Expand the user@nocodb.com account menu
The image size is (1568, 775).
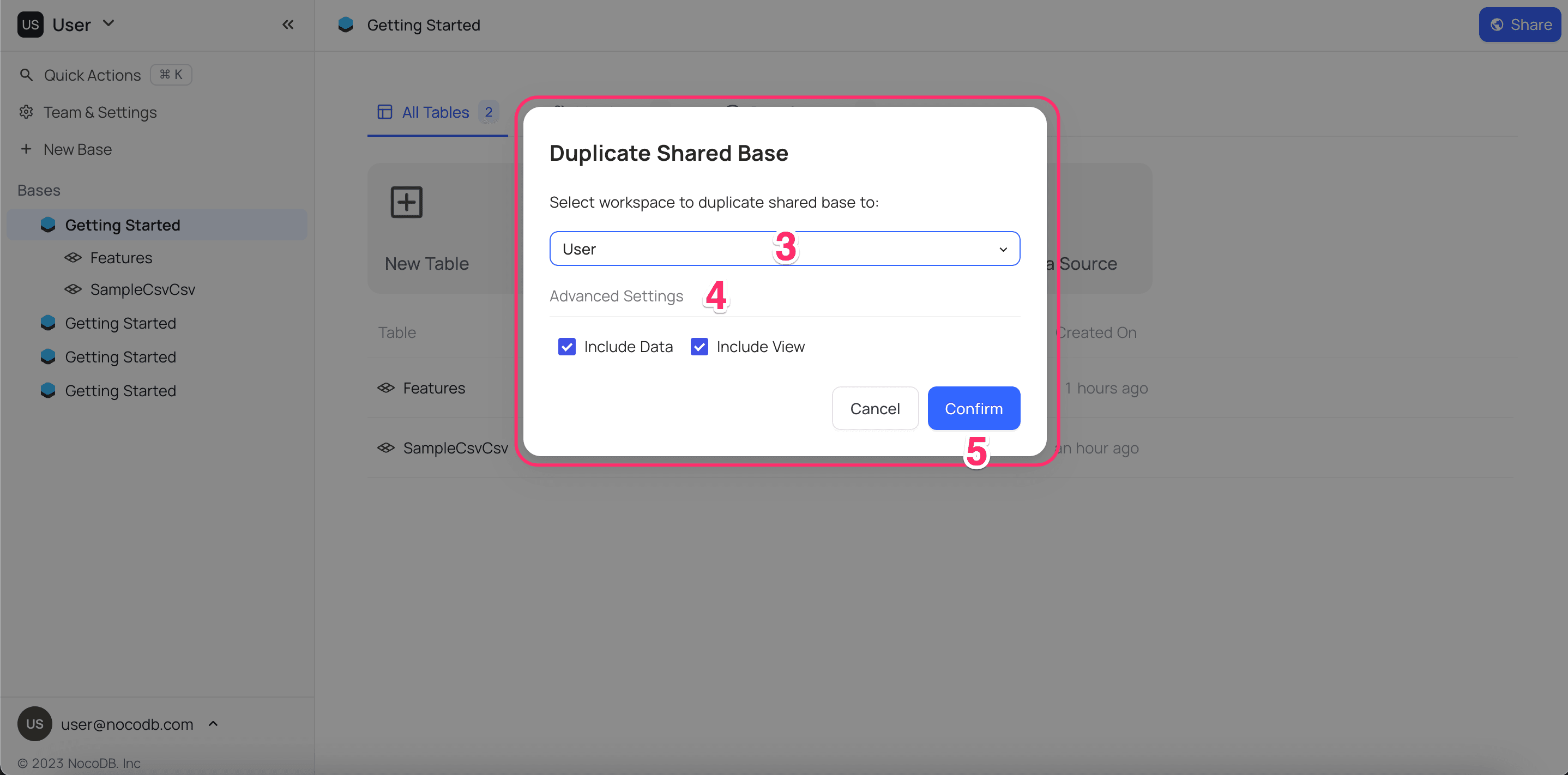point(126,724)
